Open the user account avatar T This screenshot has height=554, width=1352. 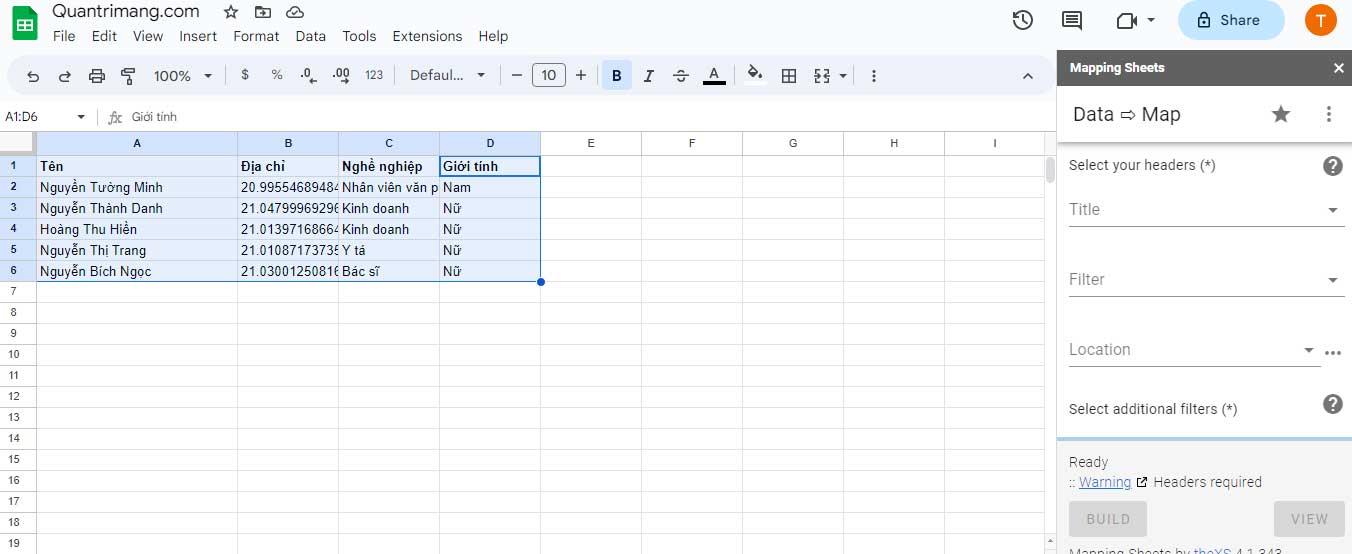pos(1320,20)
